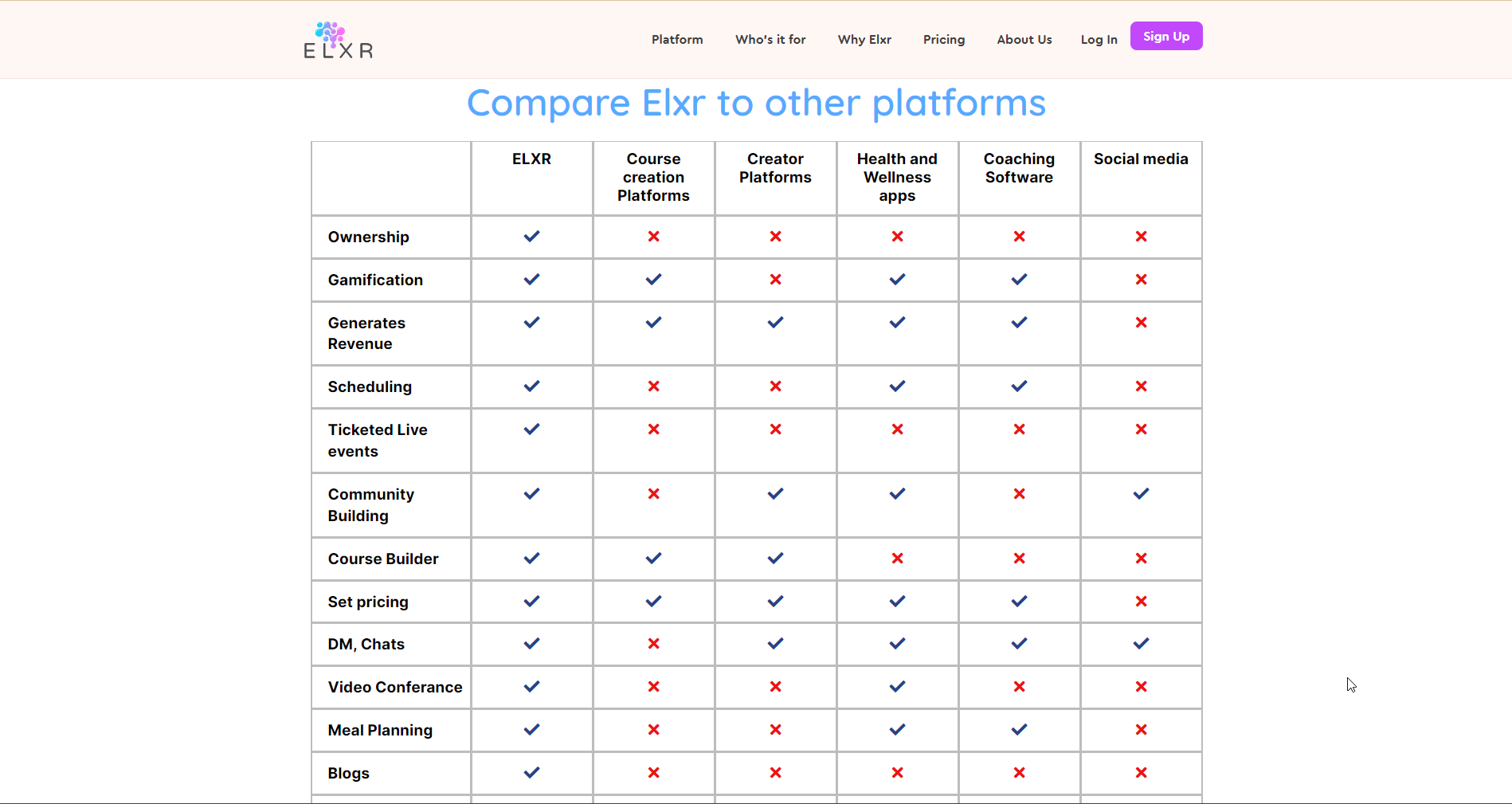Click the Health and Wellness checkmark in Gamification row
Viewport: 1512px width, 804px height.
(x=897, y=279)
